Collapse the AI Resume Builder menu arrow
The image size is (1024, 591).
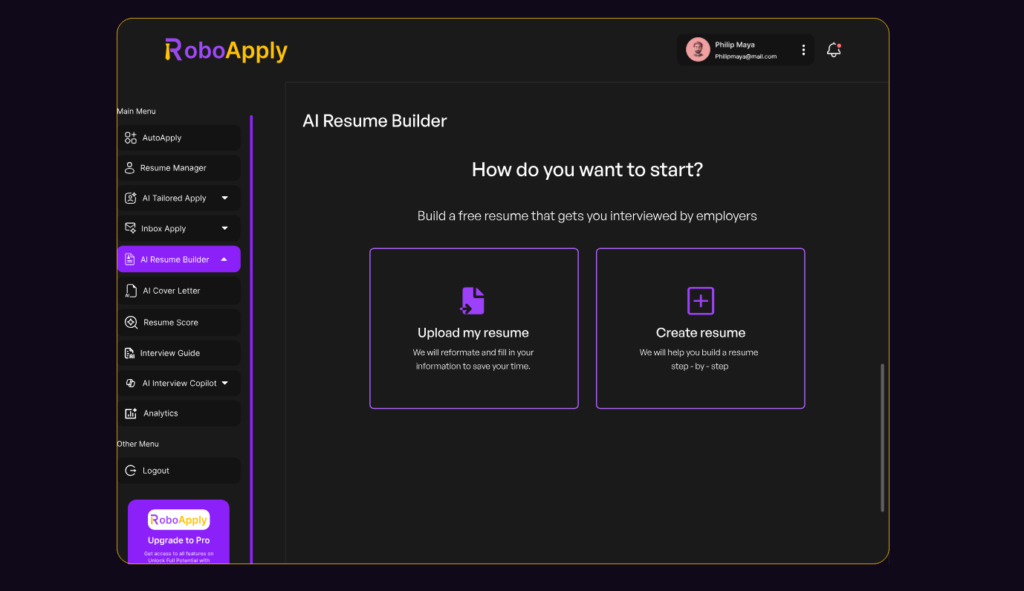click(x=223, y=259)
